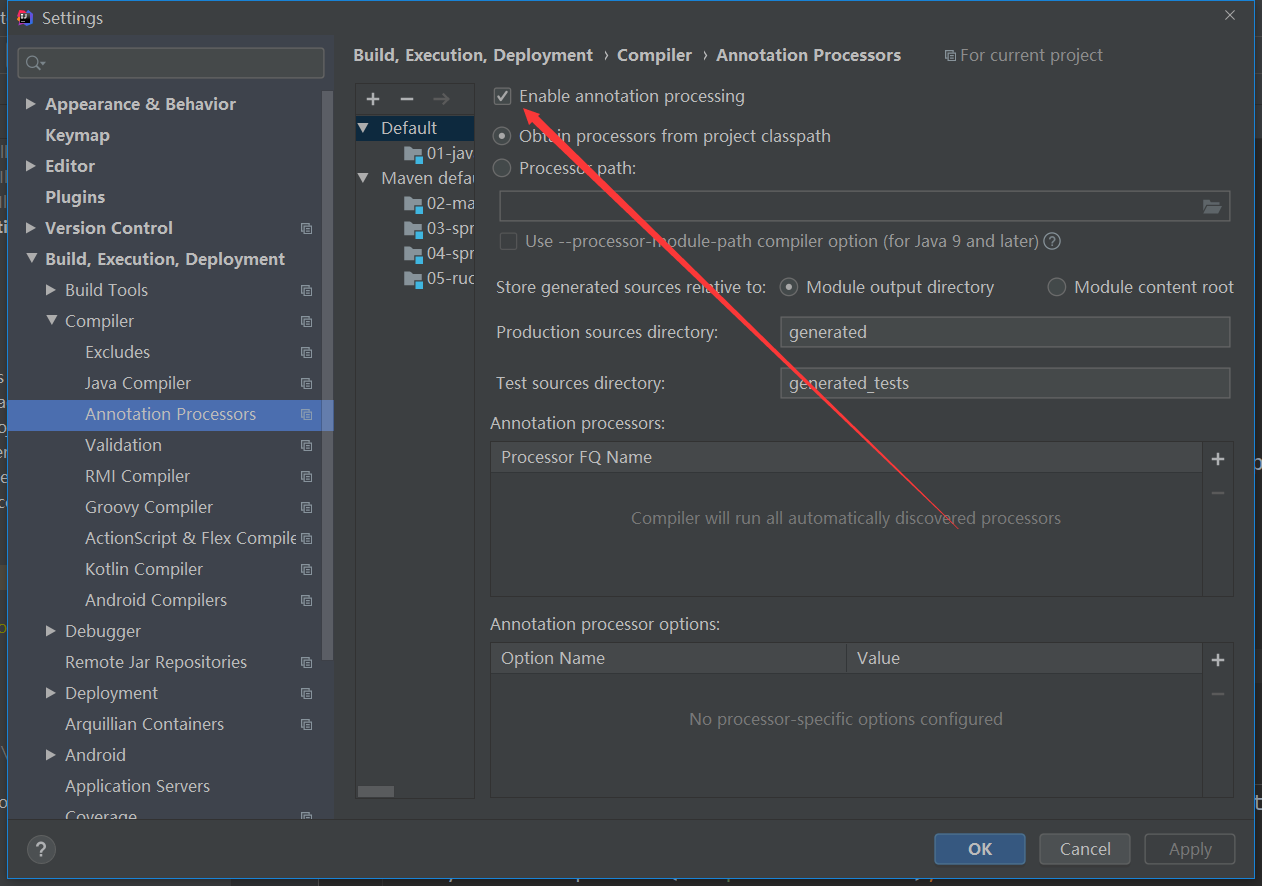The image size is (1262, 886).
Task: Expand Android settings node
Action: [x=51, y=755]
